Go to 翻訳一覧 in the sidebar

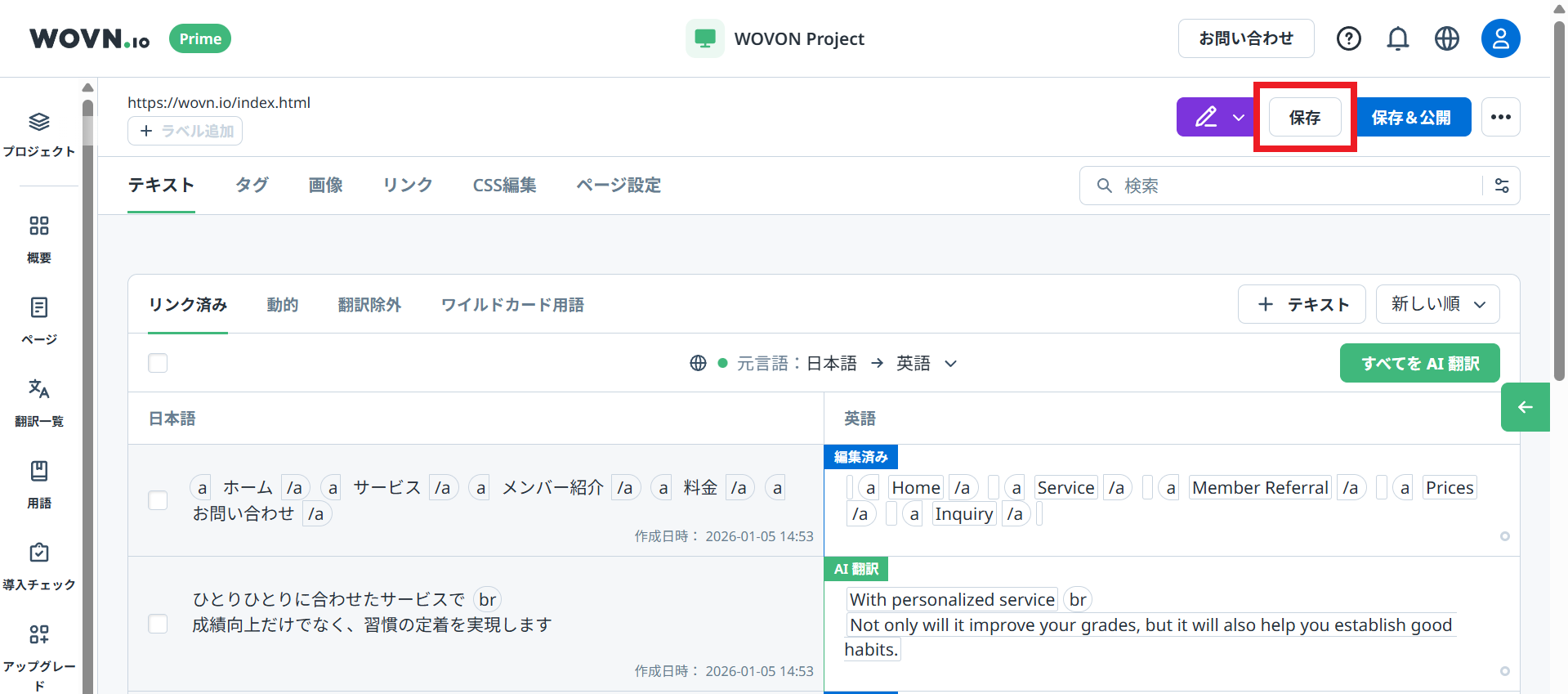click(38, 402)
